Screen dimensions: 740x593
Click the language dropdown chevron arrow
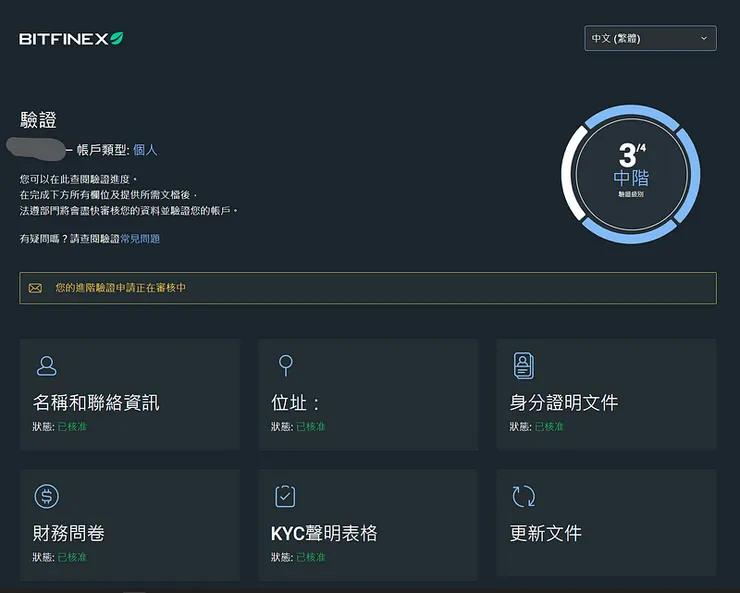[x=704, y=38]
